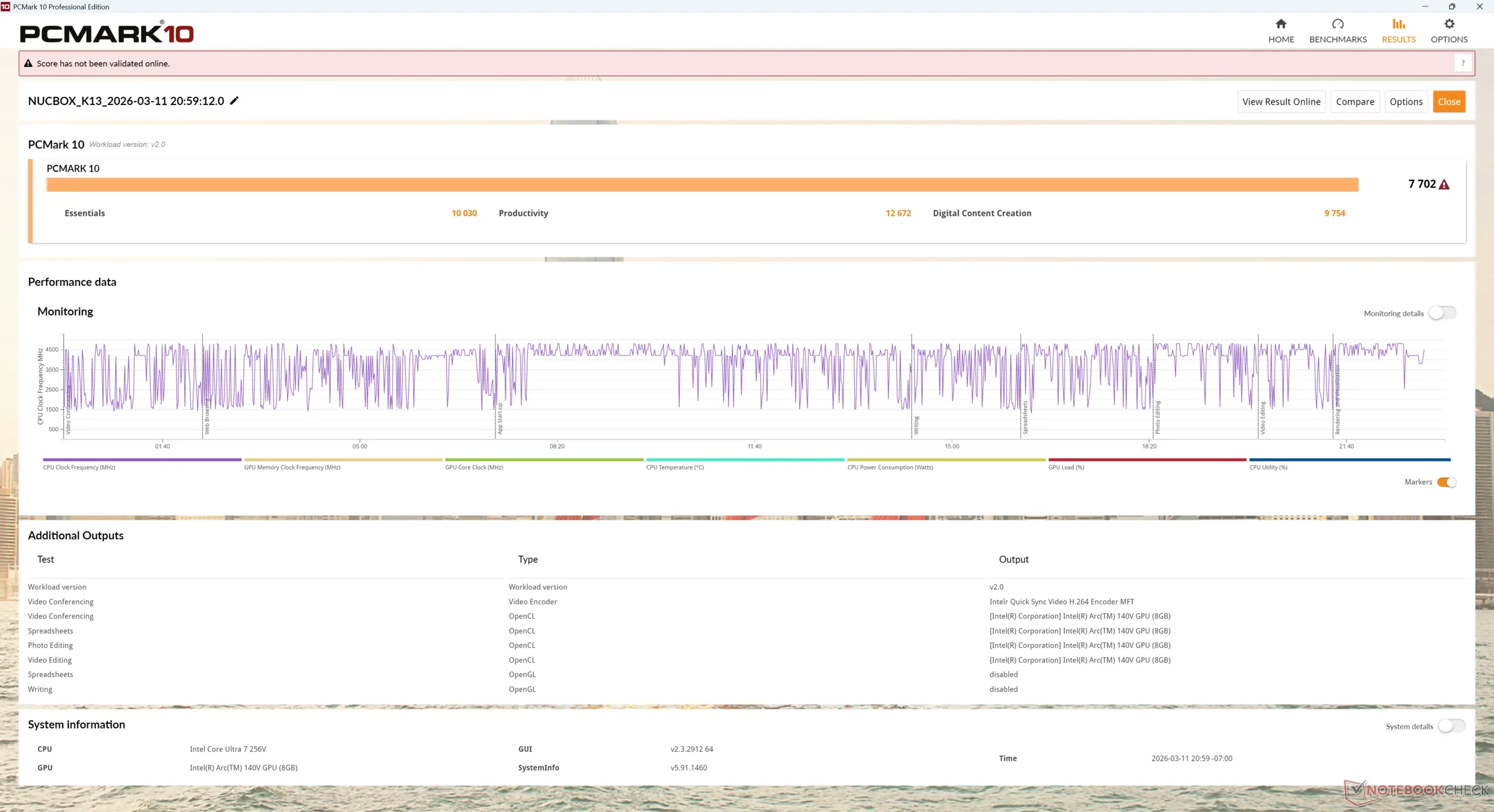The width and height of the screenshot is (1494, 812).
Task: Expand the Essentials score section
Action: tap(85, 213)
